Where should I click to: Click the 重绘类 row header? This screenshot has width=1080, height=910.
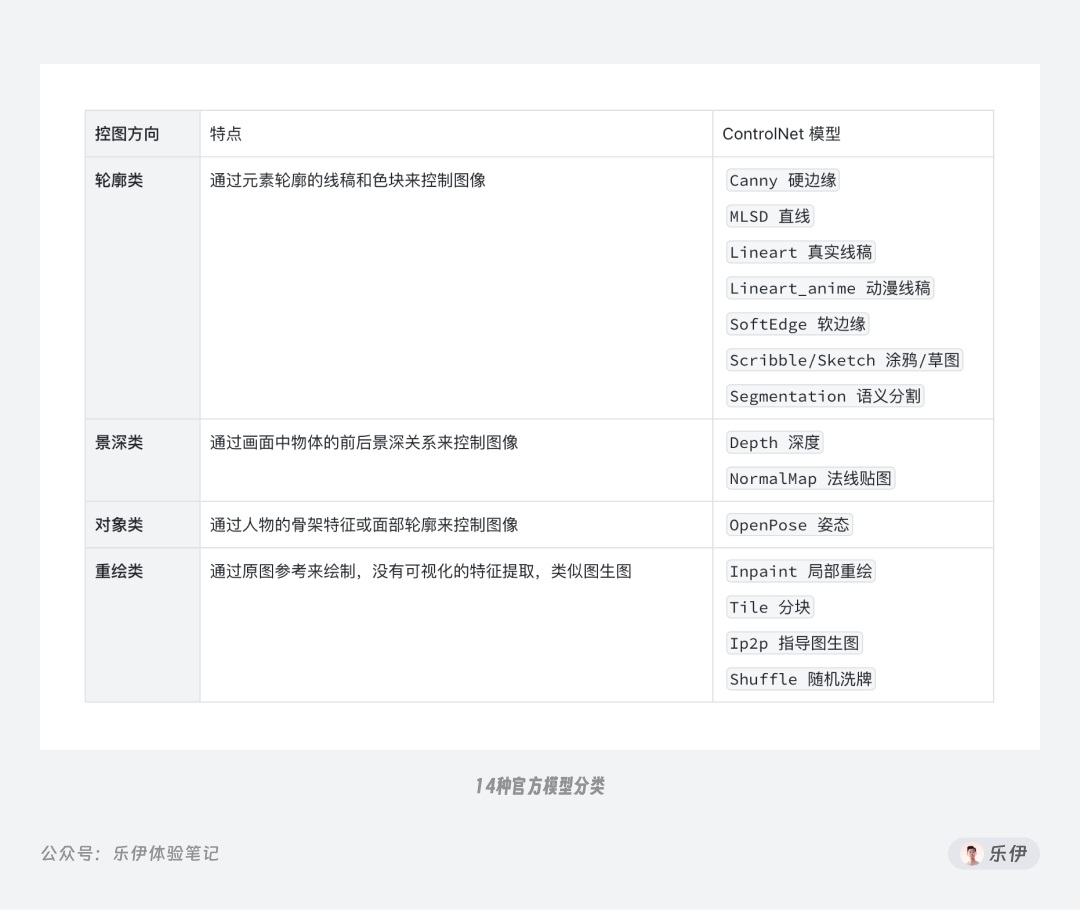pyautogui.click(x=118, y=571)
